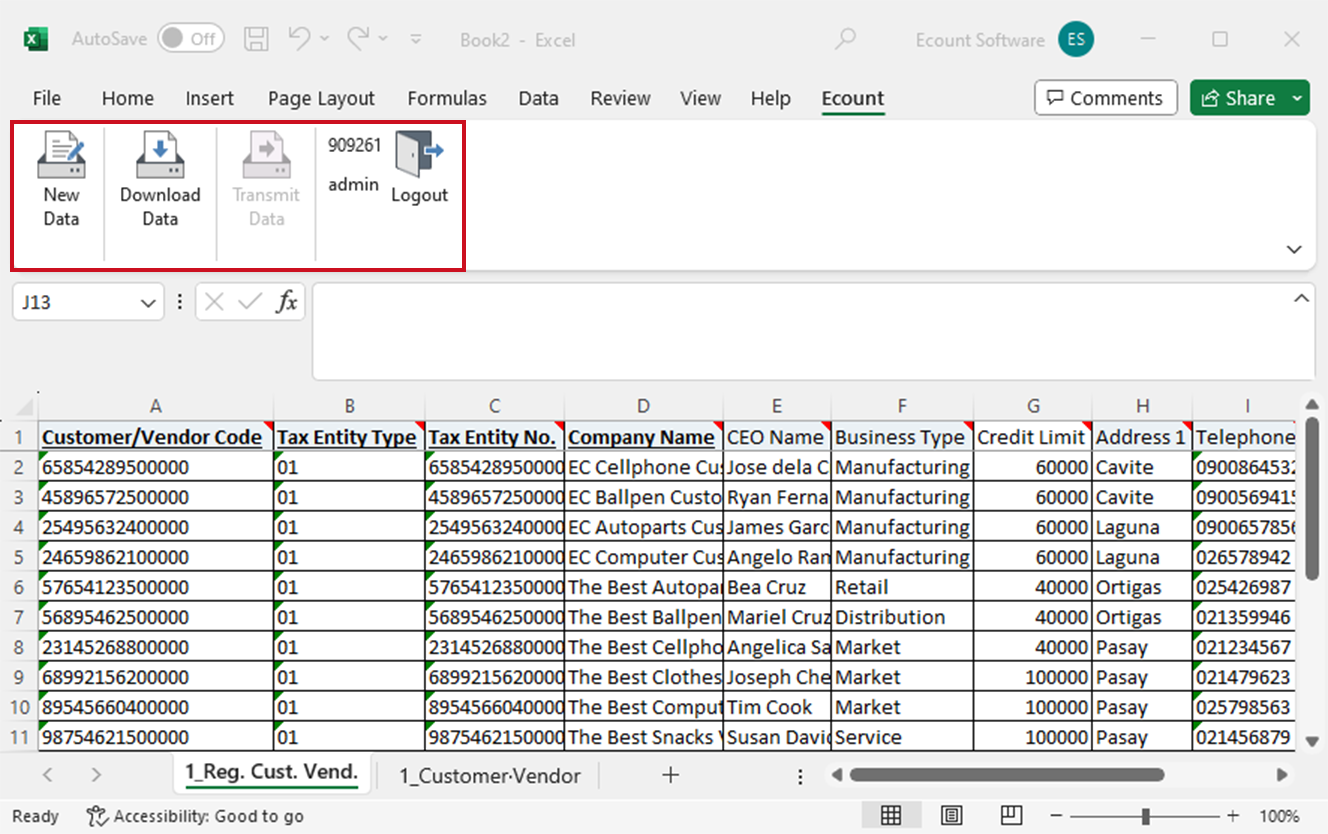Open the Formulas ribbon tab
Image resolution: width=1328 pixels, height=834 pixels.
[447, 98]
